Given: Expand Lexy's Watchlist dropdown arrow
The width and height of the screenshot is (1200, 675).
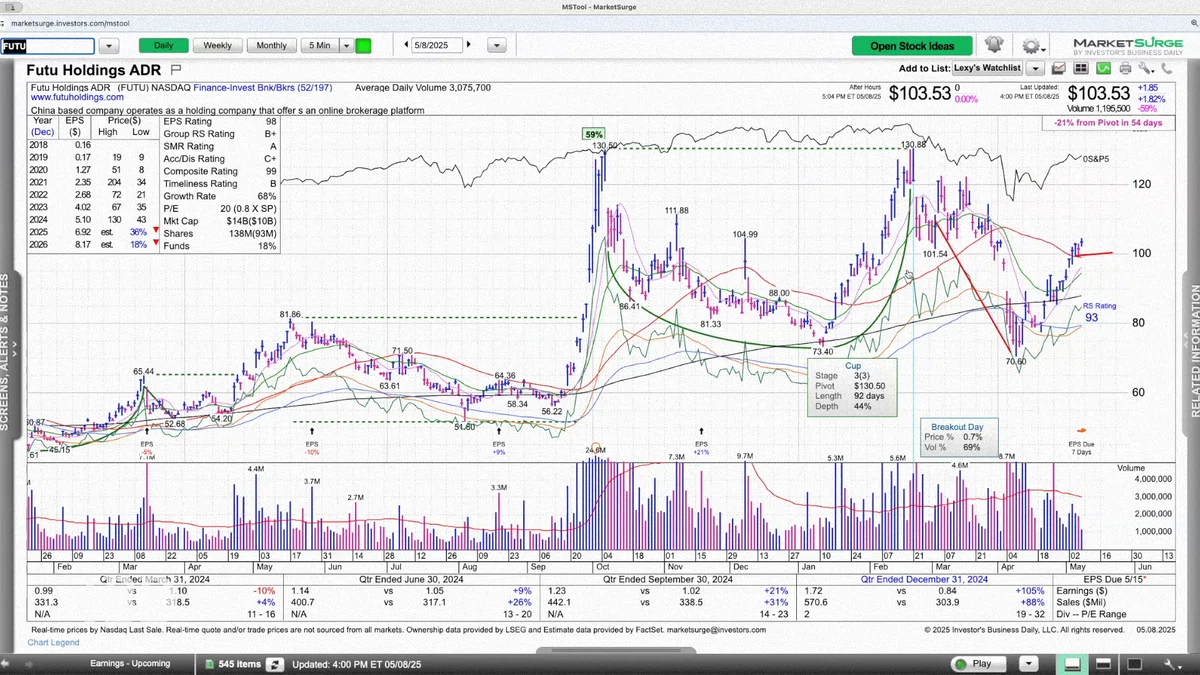Looking at the screenshot, I should click(1035, 68).
